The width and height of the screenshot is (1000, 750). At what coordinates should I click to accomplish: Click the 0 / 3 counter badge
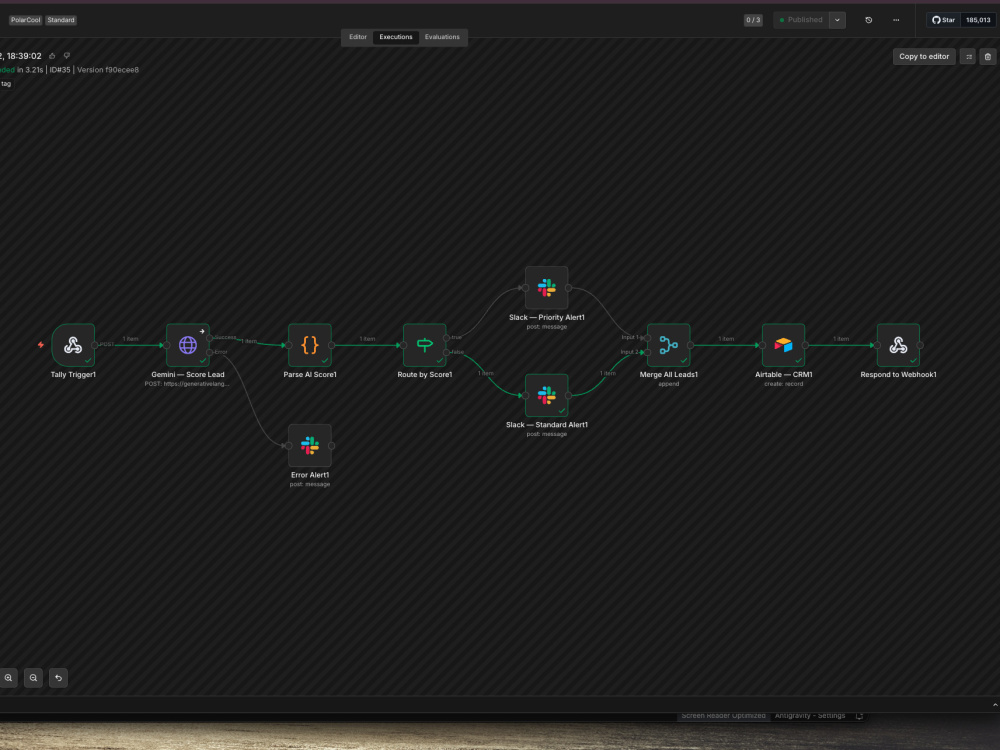pyautogui.click(x=753, y=20)
